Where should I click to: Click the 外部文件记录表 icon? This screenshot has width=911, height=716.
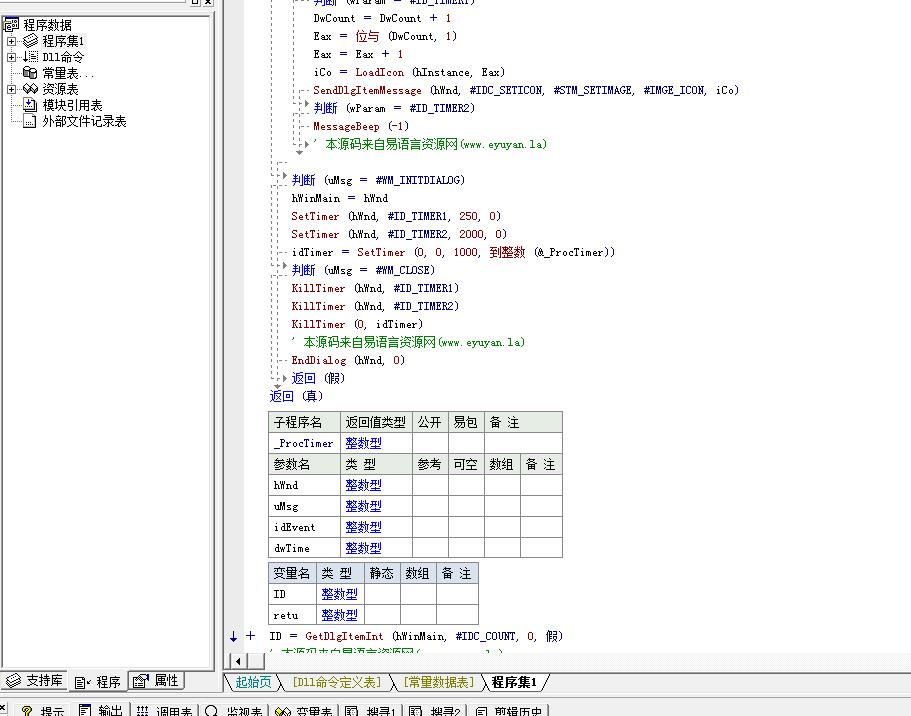tap(30, 121)
